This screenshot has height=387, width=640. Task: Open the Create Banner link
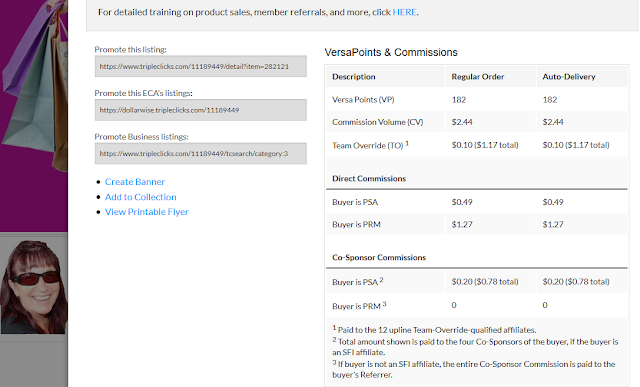(x=135, y=182)
